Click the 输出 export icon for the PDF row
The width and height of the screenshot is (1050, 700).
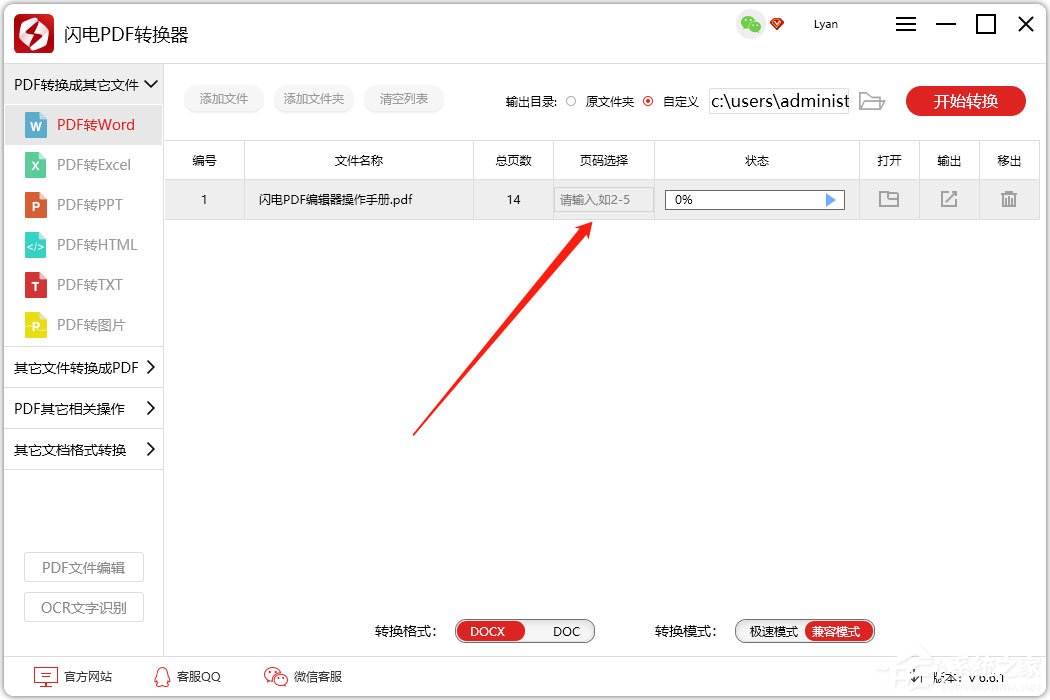pyautogui.click(x=948, y=200)
